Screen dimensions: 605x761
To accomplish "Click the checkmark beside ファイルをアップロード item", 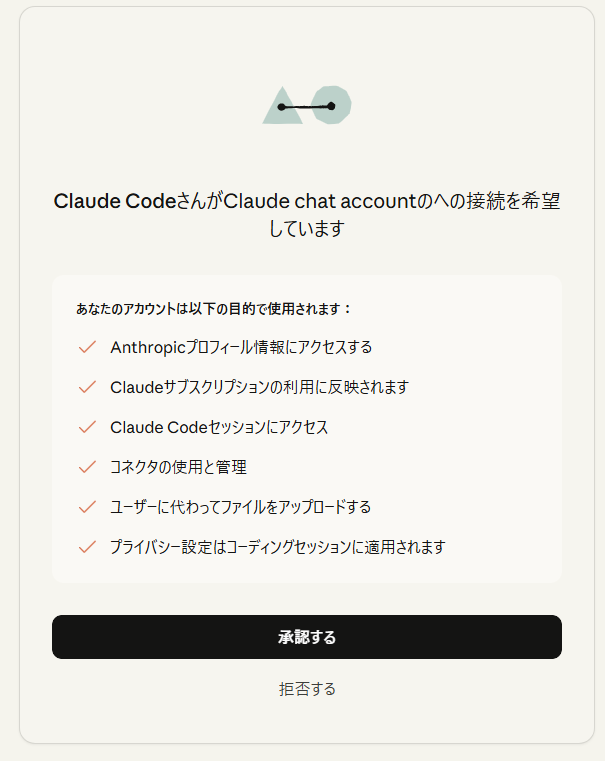I will coord(87,507).
